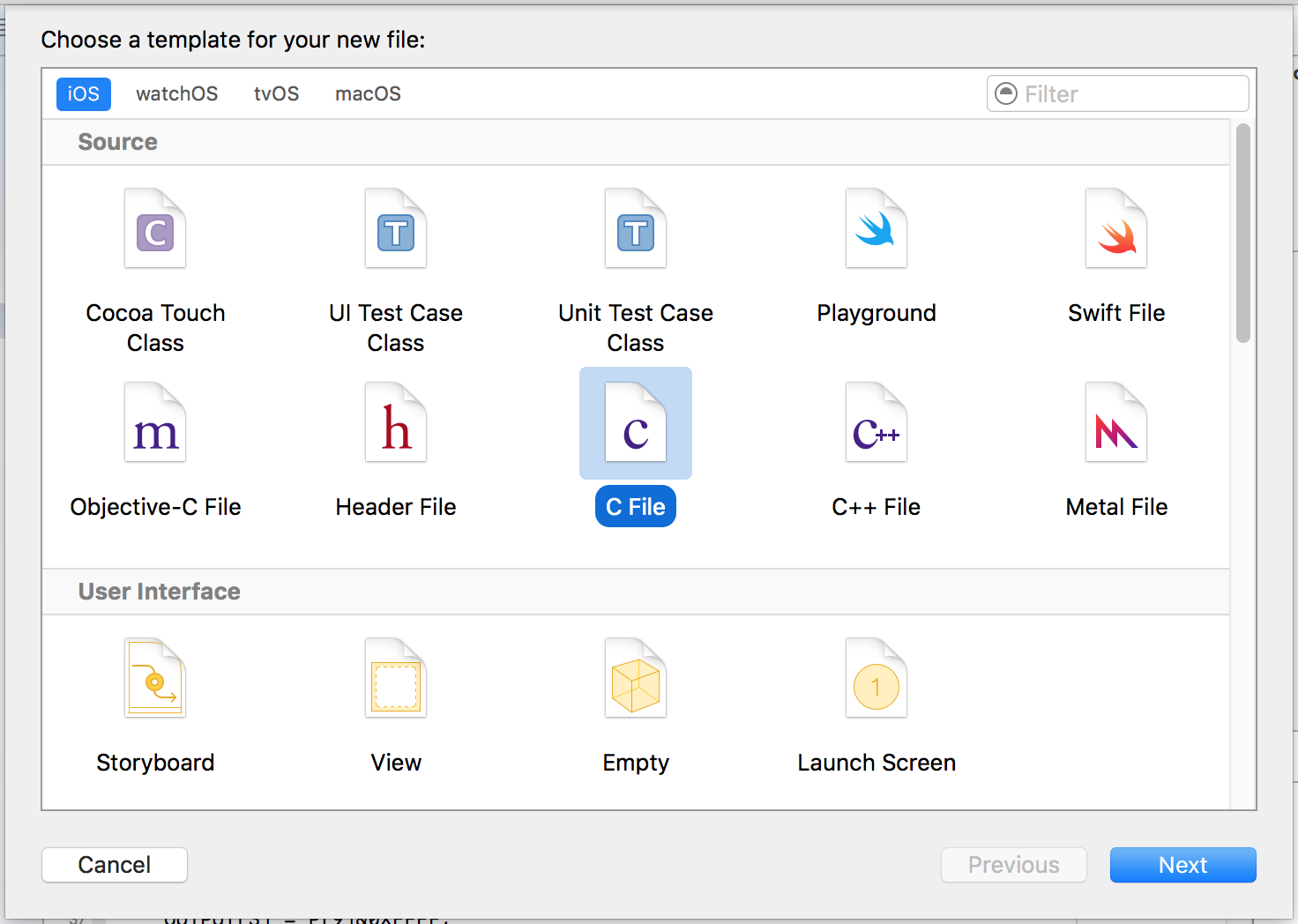Show macOS file templates tab

tap(368, 93)
